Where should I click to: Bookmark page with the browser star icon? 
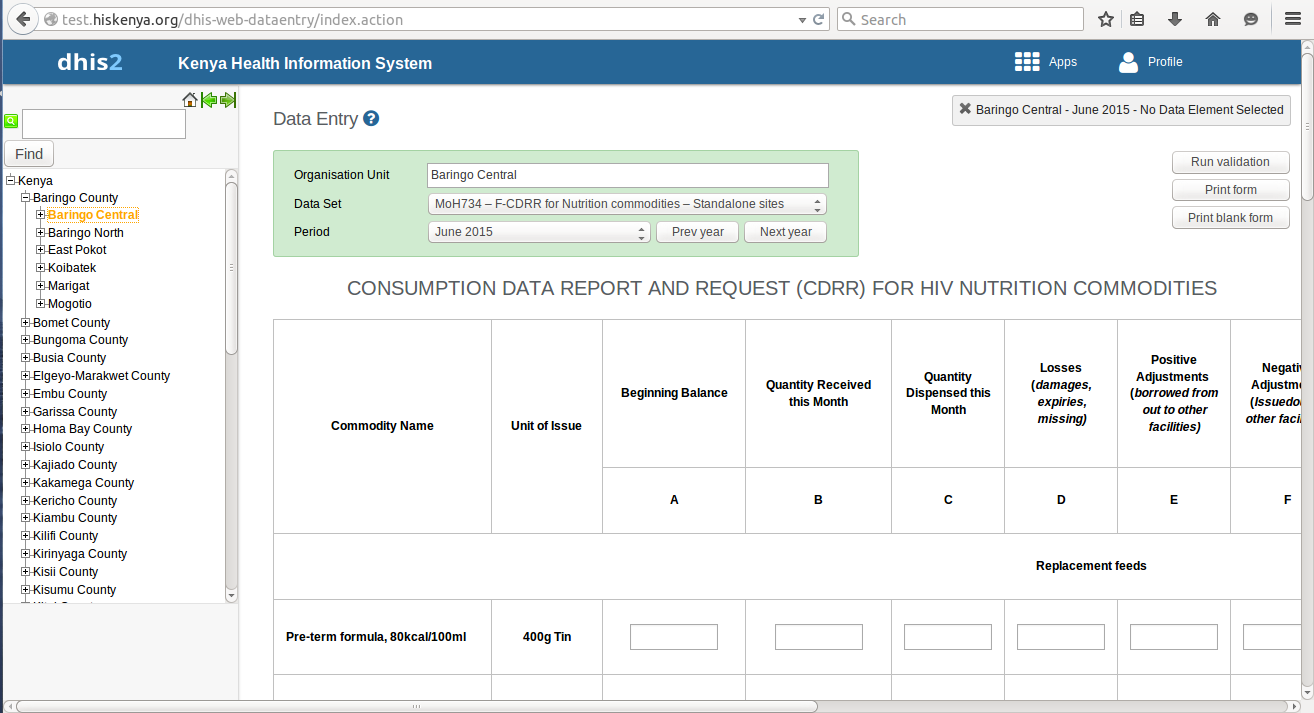(1105, 19)
